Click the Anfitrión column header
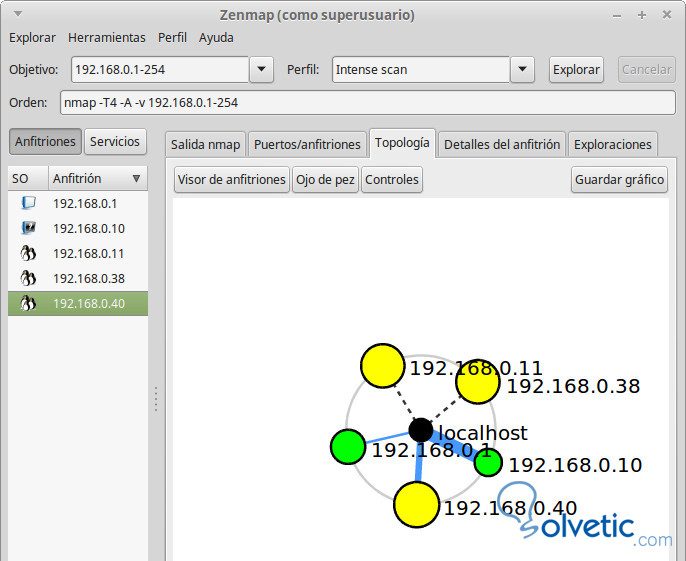 98,179
